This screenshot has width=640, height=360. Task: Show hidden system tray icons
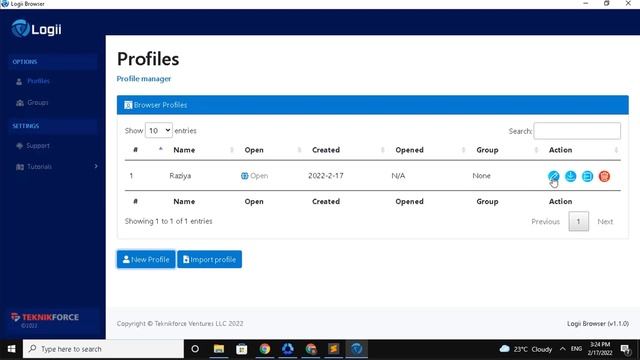pos(562,349)
